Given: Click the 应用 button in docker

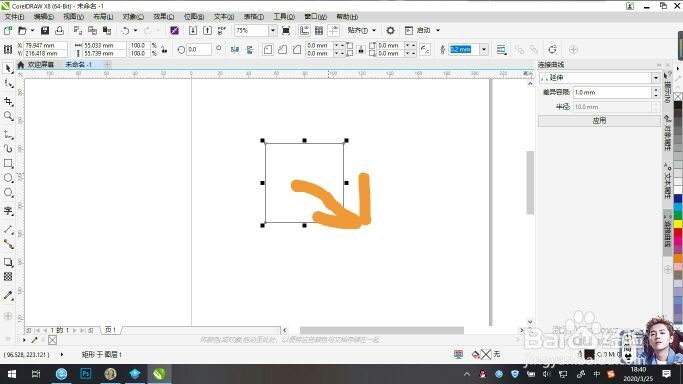Looking at the screenshot, I should tap(599, 121).
